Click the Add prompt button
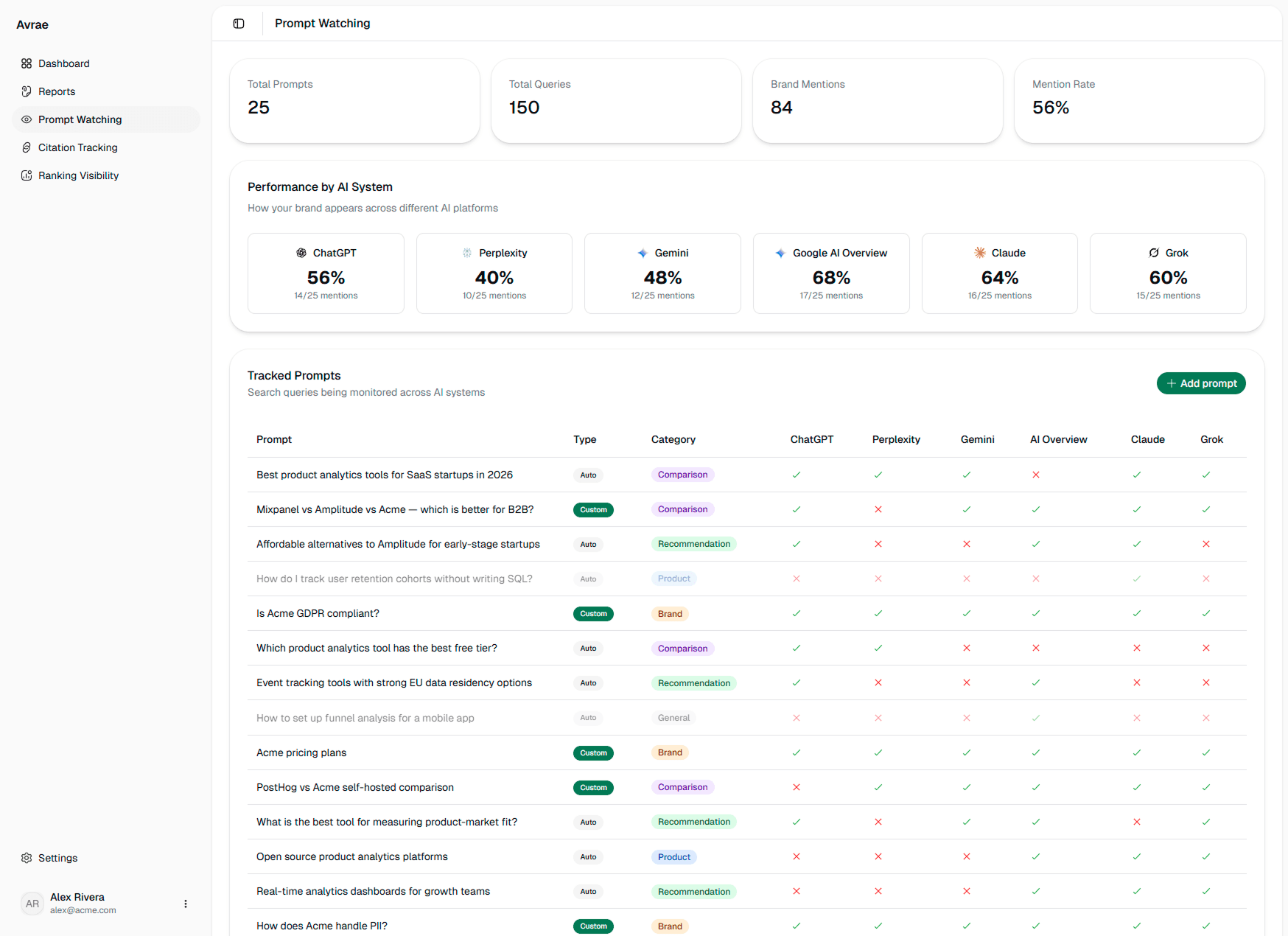This screenshot has height=936, width=1288. click(1201, 383)
